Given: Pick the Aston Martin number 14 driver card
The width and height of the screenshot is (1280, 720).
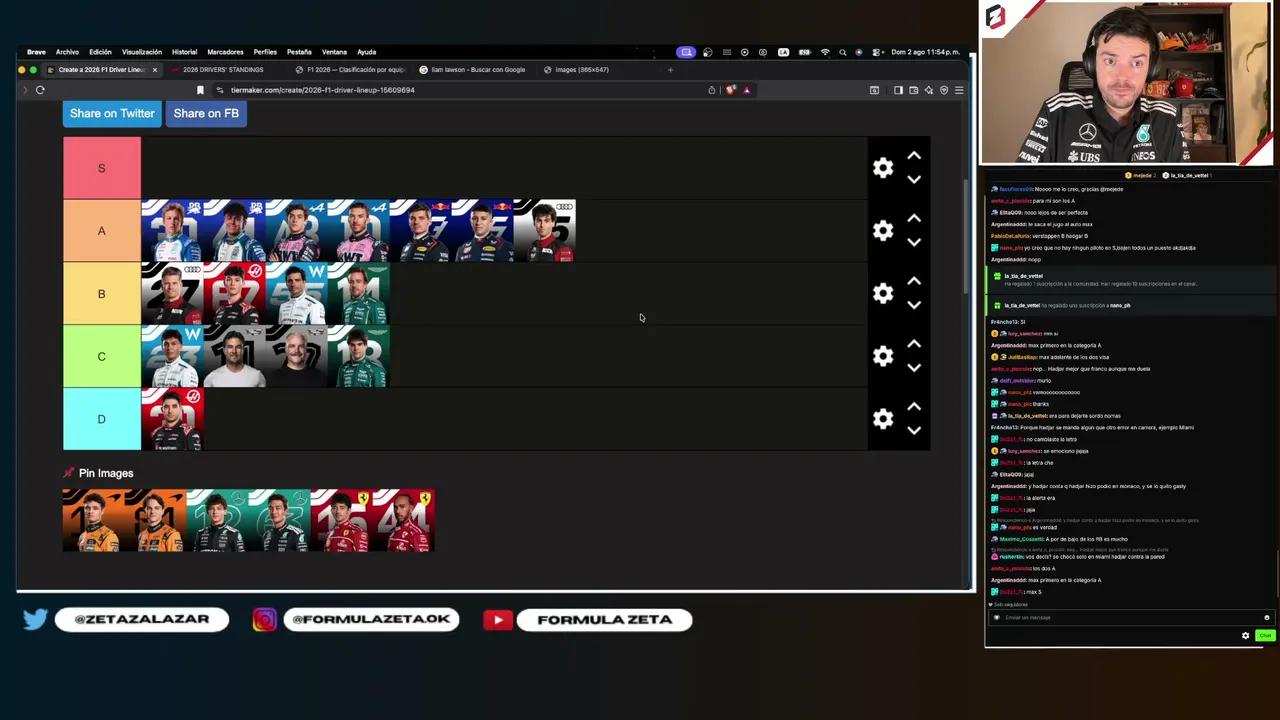Looking at the screenshot, I should (358, 294).
